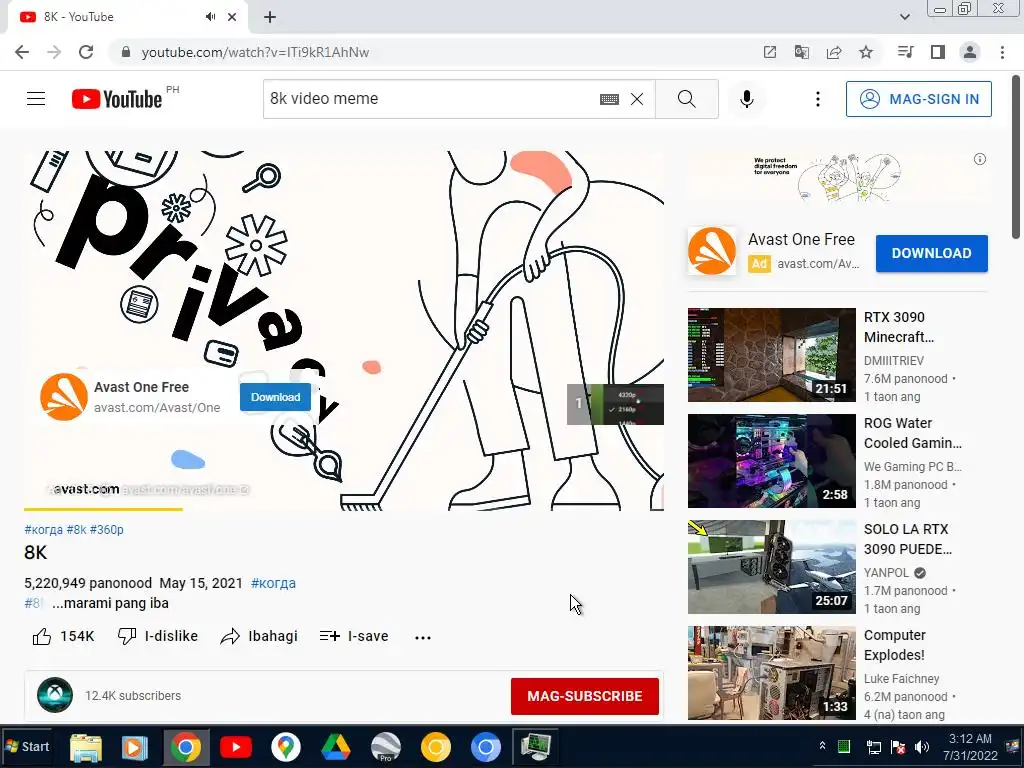Open the ad info icon in sidebar
This screenshot has width=1024, height=768.
(x=980, y=159)
